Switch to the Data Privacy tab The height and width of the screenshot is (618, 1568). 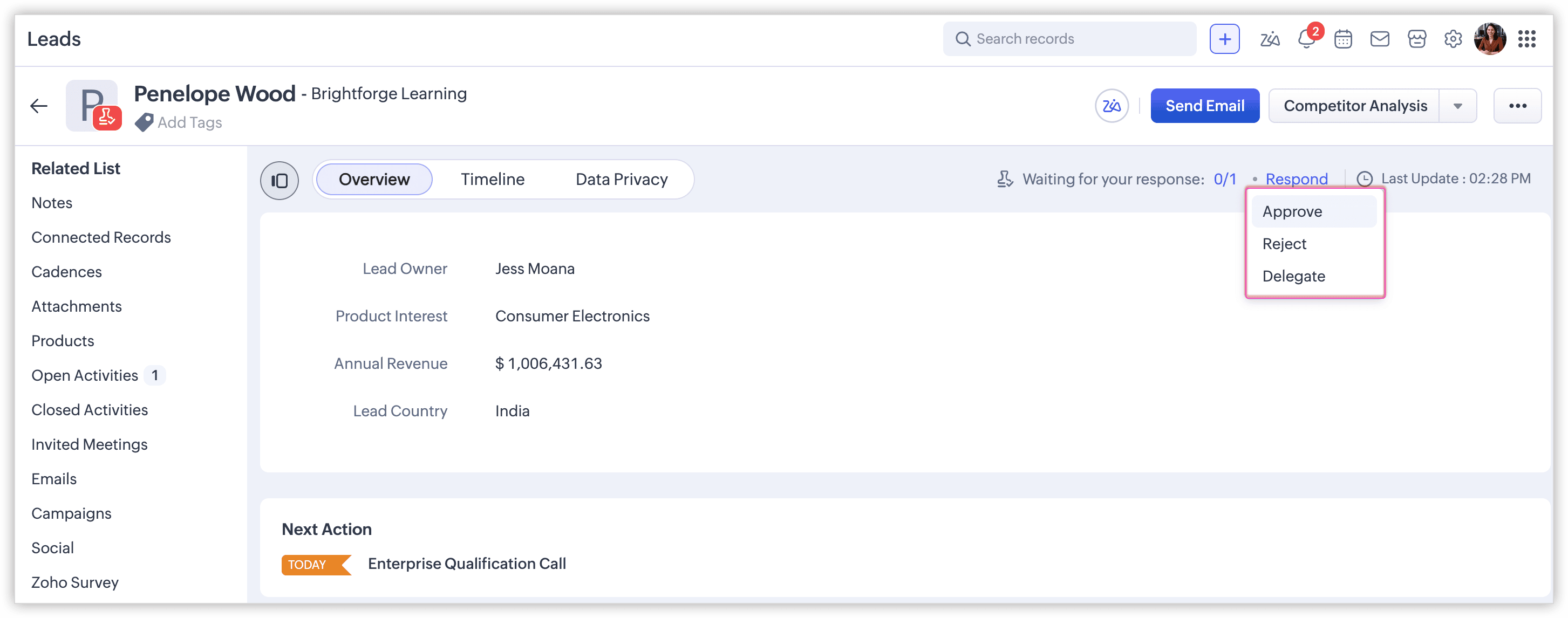pos(622,180)
